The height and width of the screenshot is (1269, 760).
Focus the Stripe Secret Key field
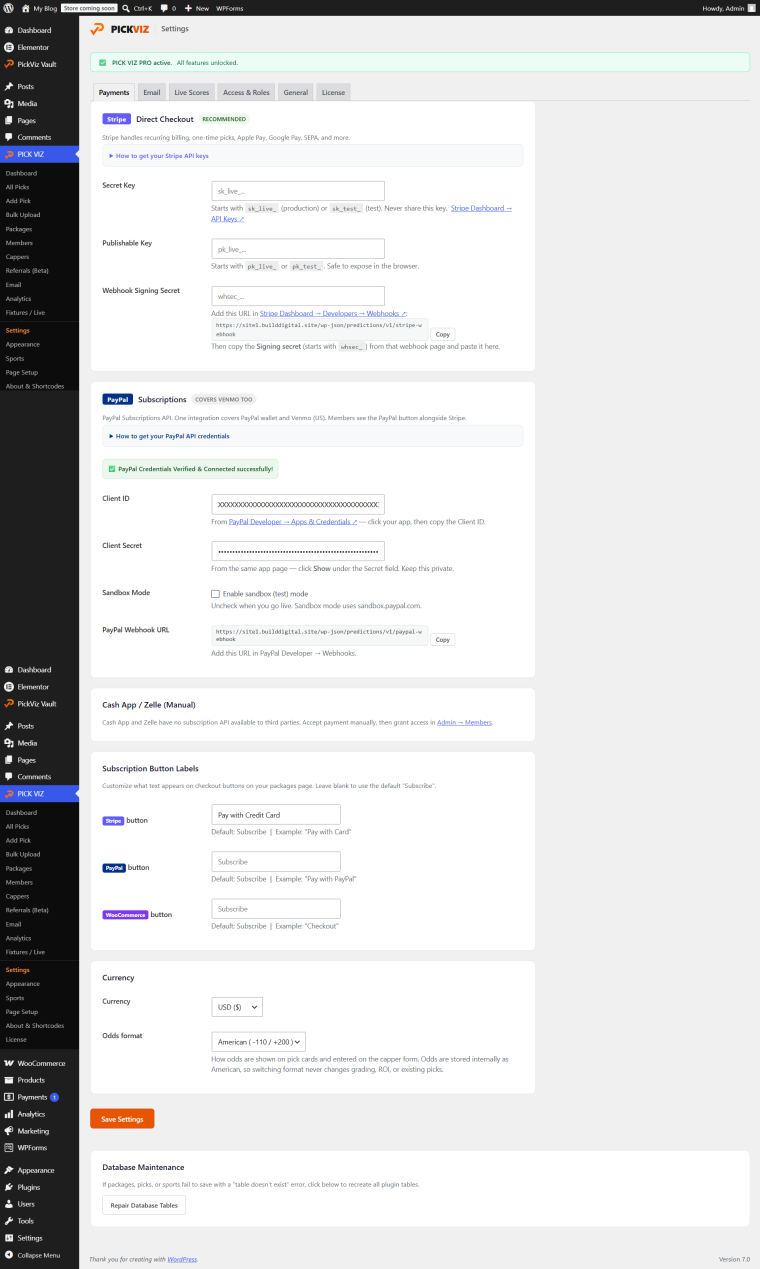[x=298, y=191]
